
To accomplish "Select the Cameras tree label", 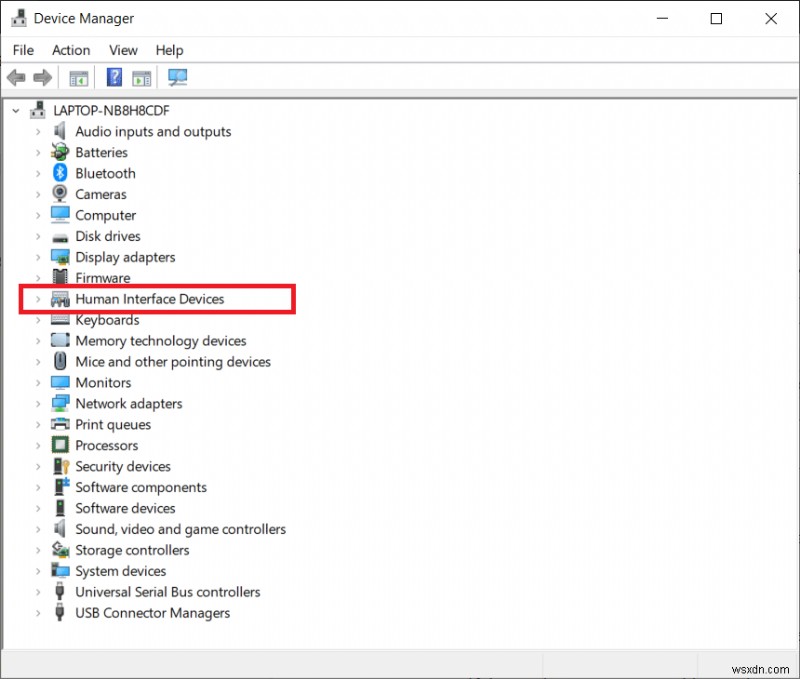I will coord(101,194).
